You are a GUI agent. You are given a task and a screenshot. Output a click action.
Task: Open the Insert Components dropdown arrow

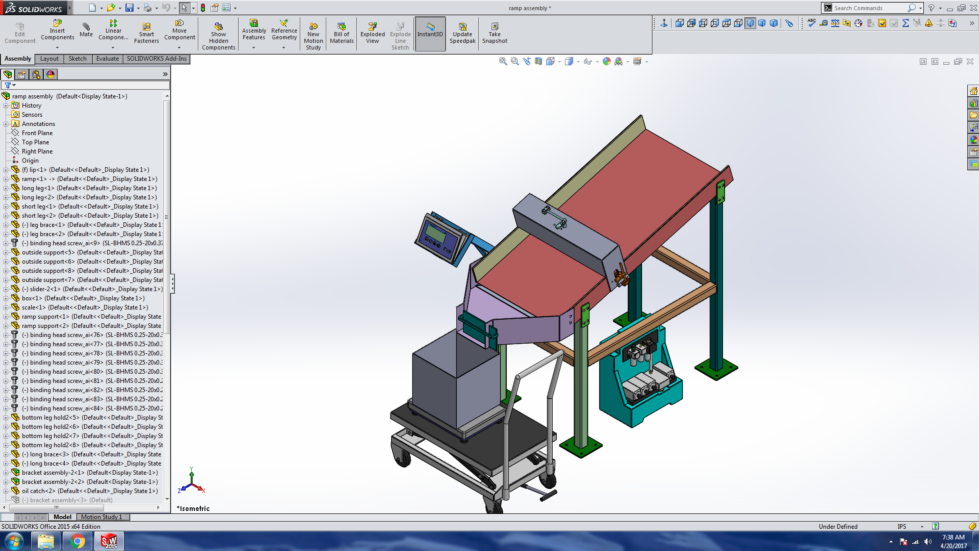(x=57, y=47)
